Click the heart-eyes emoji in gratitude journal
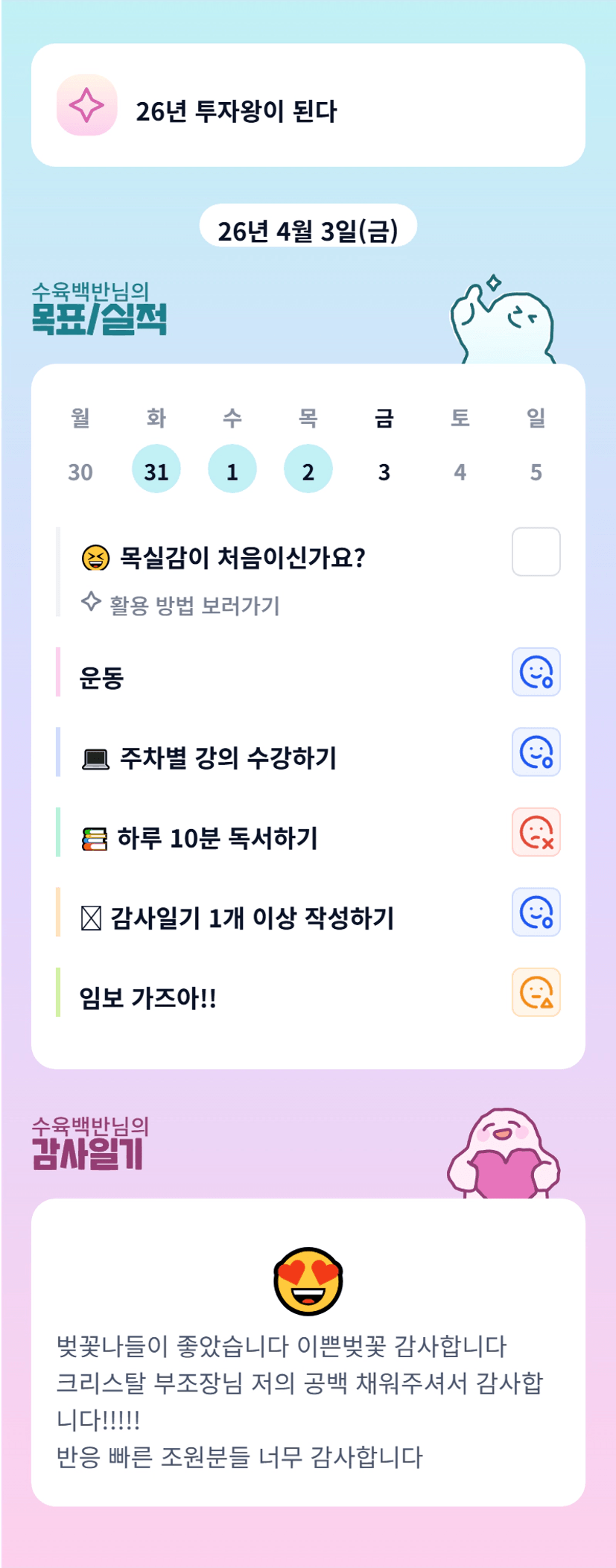 point(308,1281)
